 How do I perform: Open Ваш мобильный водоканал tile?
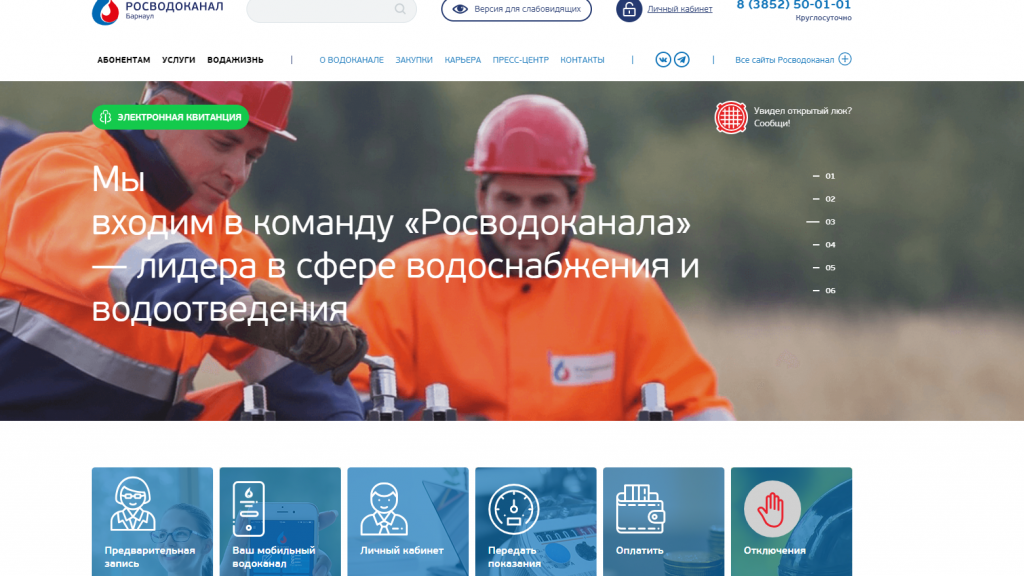(280, 522)
